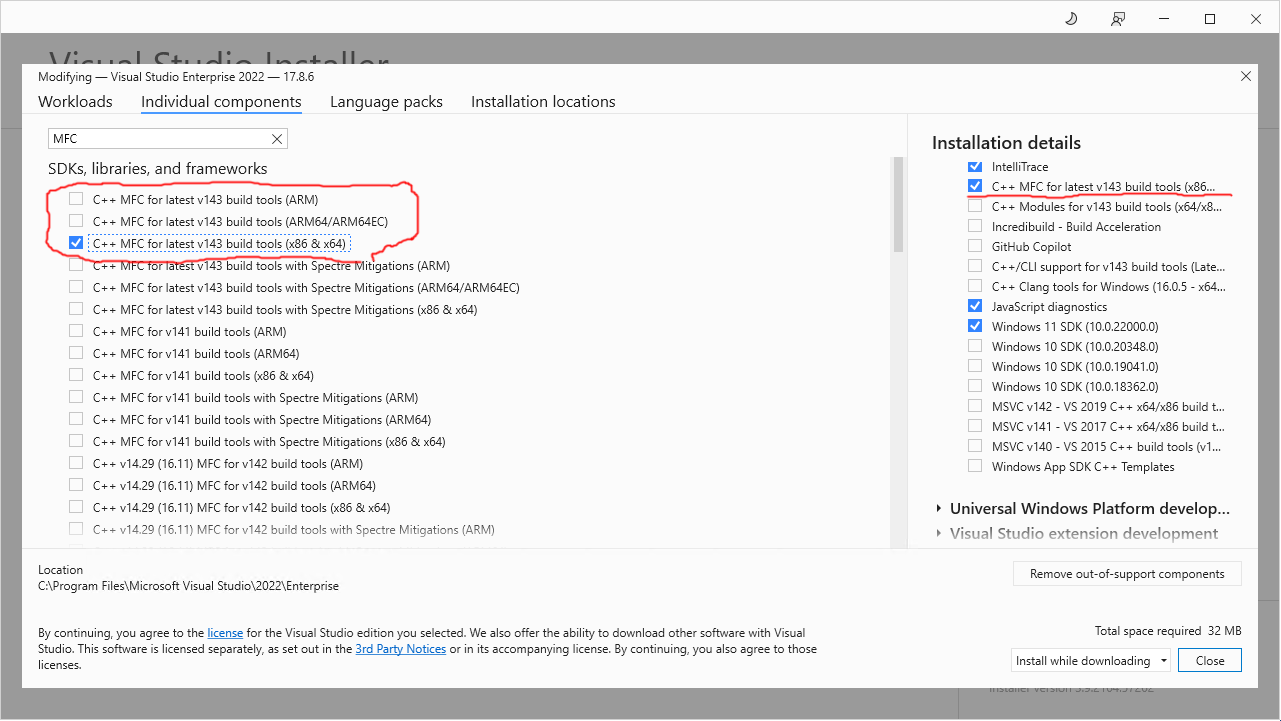The width and height of the screenshot is (1281, 721).
Task: Click the Close button at bottom right
Action: point(1210,661)
